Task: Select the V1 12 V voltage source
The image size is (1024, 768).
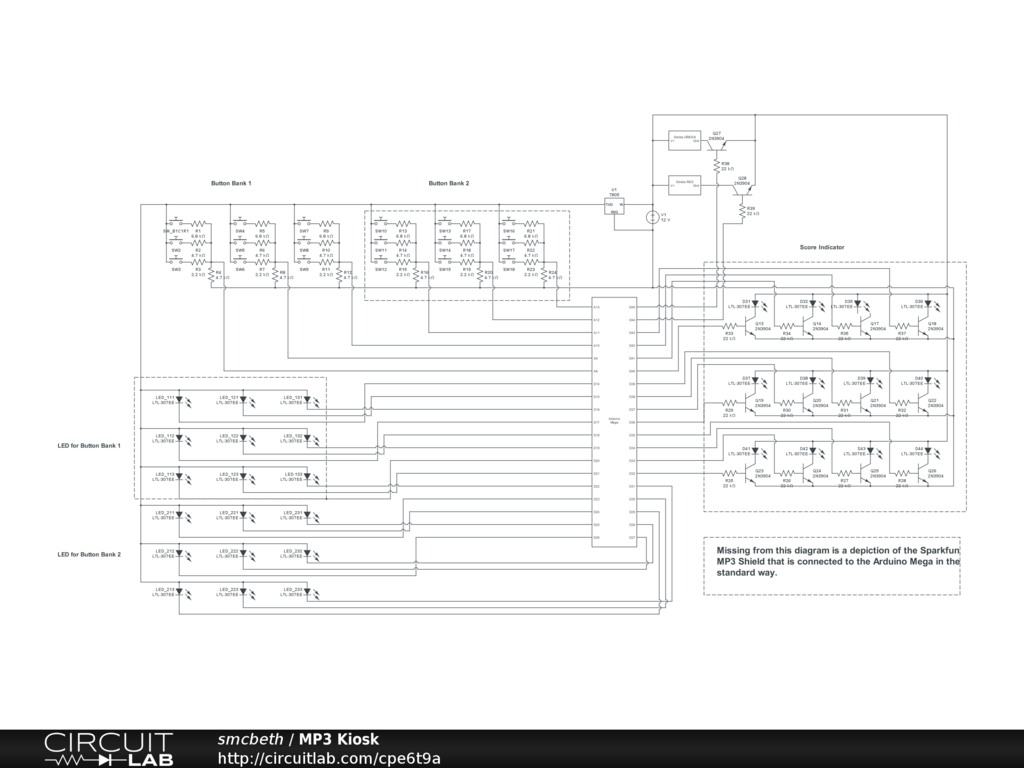Action: 652,216
